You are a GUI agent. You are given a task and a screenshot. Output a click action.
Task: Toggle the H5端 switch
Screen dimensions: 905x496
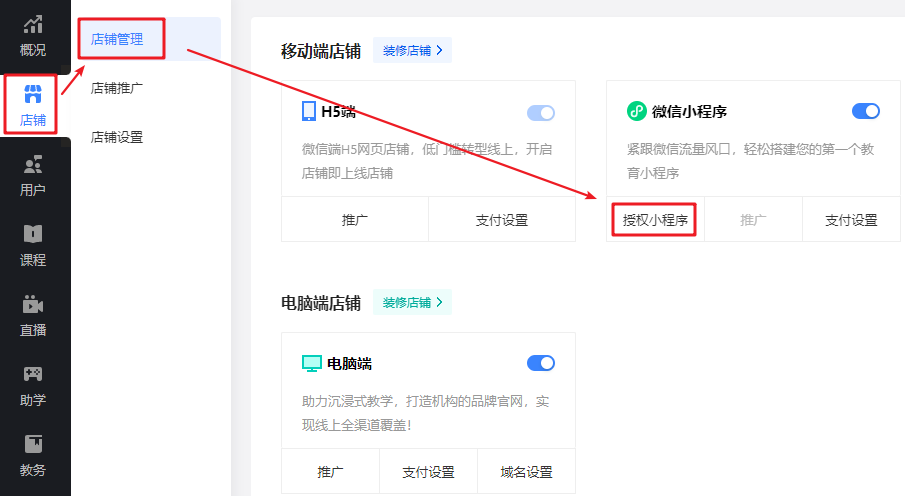(x=541, y=113)
